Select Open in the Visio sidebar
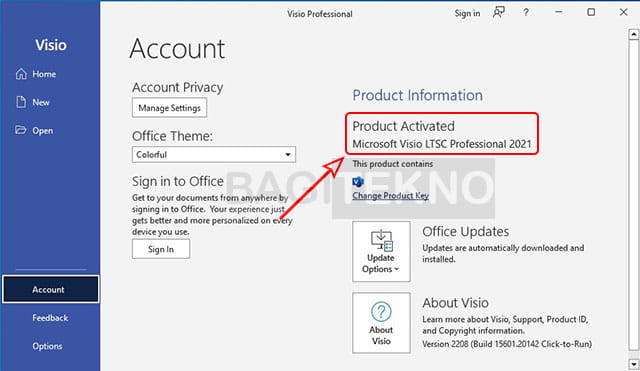The height and width of the screenshot is (371, 640). 34,131
